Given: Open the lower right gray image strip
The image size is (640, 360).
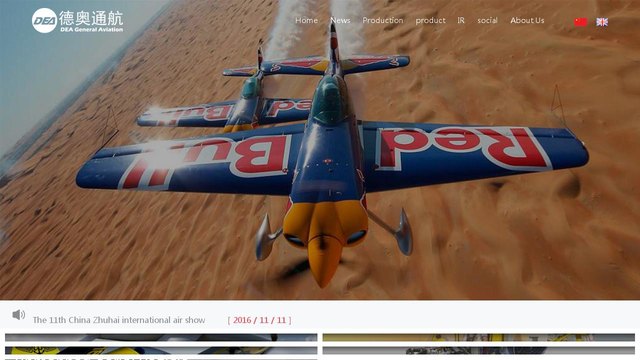Looking at the screenshot, I should [478, 351].
